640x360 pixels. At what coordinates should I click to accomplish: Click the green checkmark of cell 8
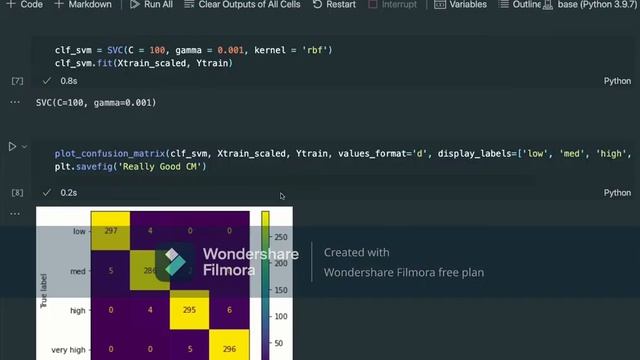tap(47, 193)
